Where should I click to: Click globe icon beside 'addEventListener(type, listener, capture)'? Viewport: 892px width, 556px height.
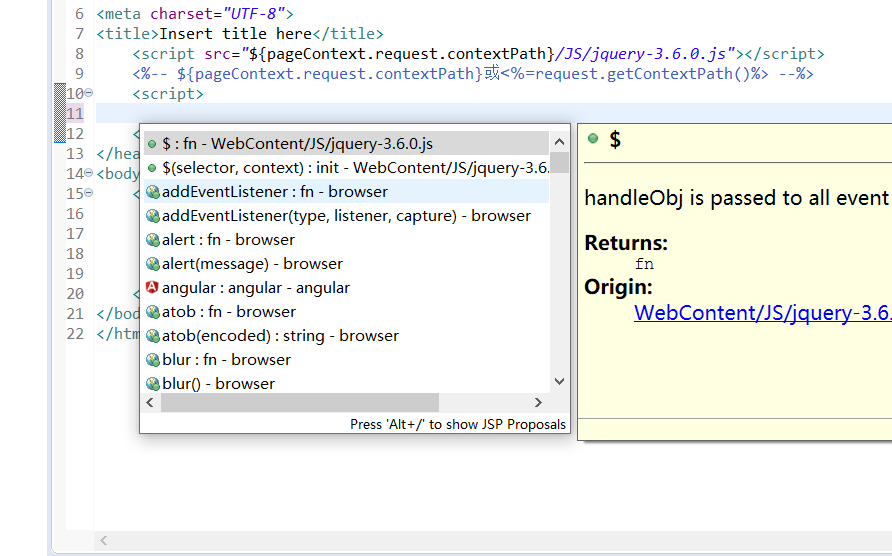[x=152, y=216]
